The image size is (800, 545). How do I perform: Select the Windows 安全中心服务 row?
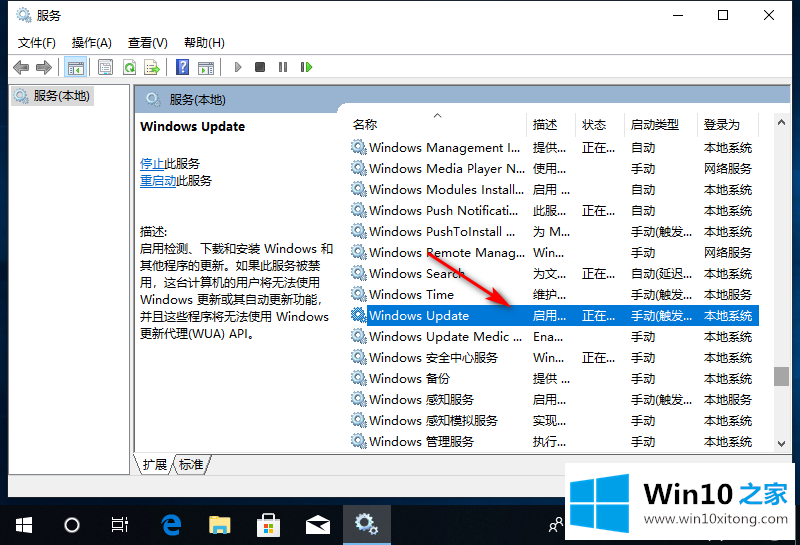point(555,357)
